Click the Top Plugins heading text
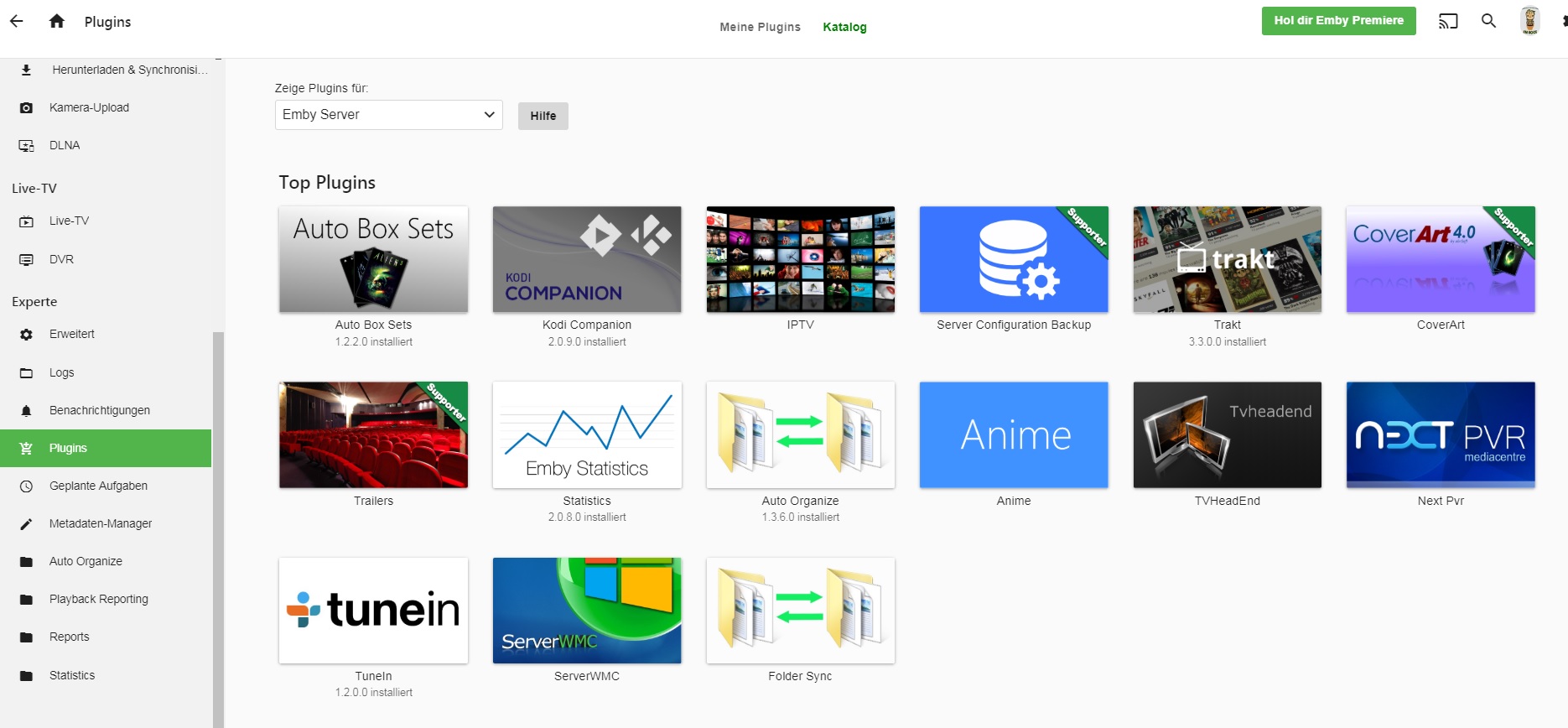This screenshot has height=728, width=1568. 327,183
